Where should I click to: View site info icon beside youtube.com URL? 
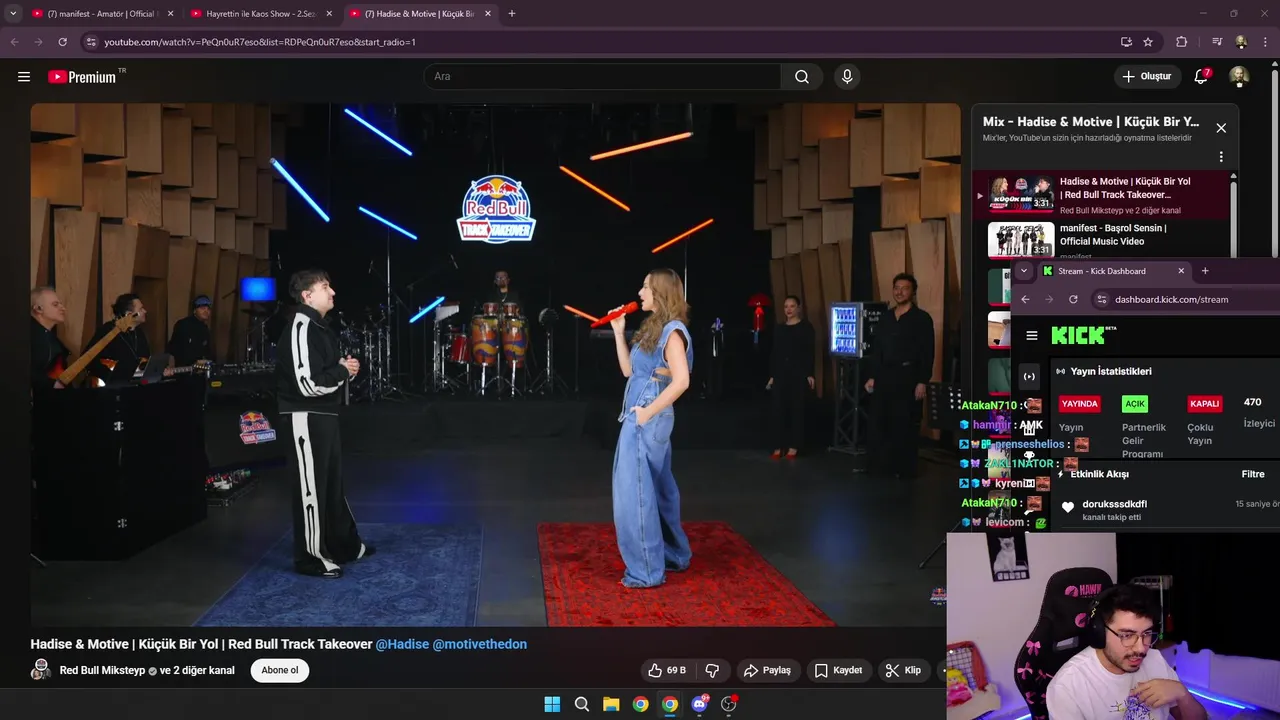coord(91,42)
